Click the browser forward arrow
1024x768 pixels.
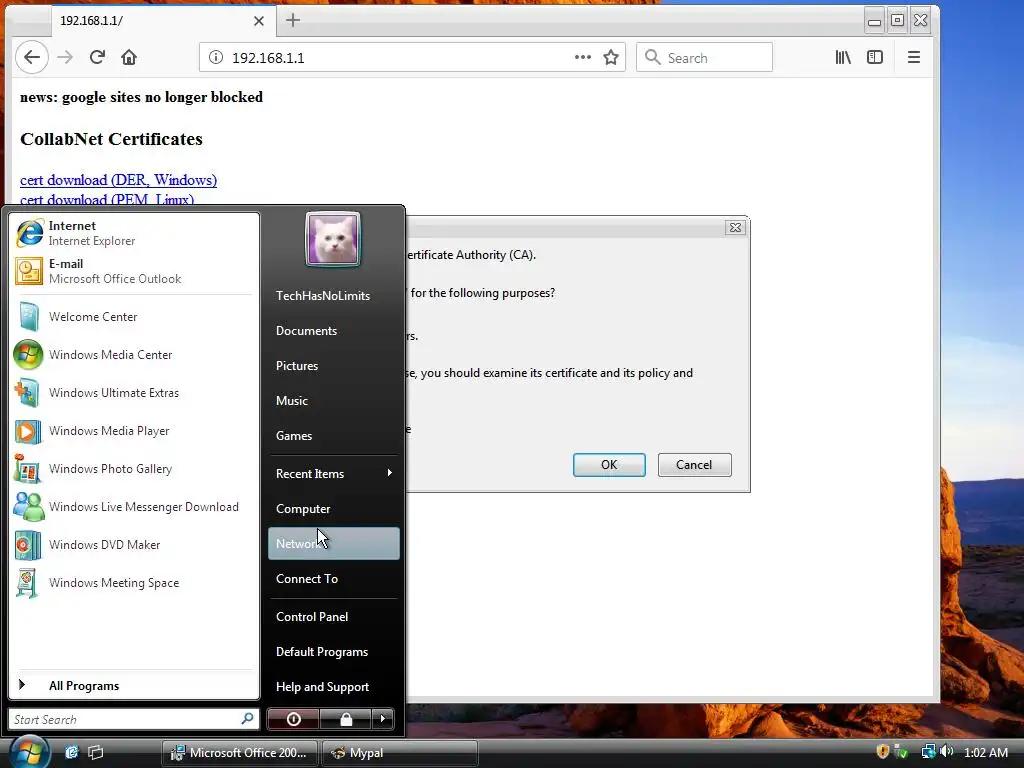pyautogui.click(x=65, y=57)
